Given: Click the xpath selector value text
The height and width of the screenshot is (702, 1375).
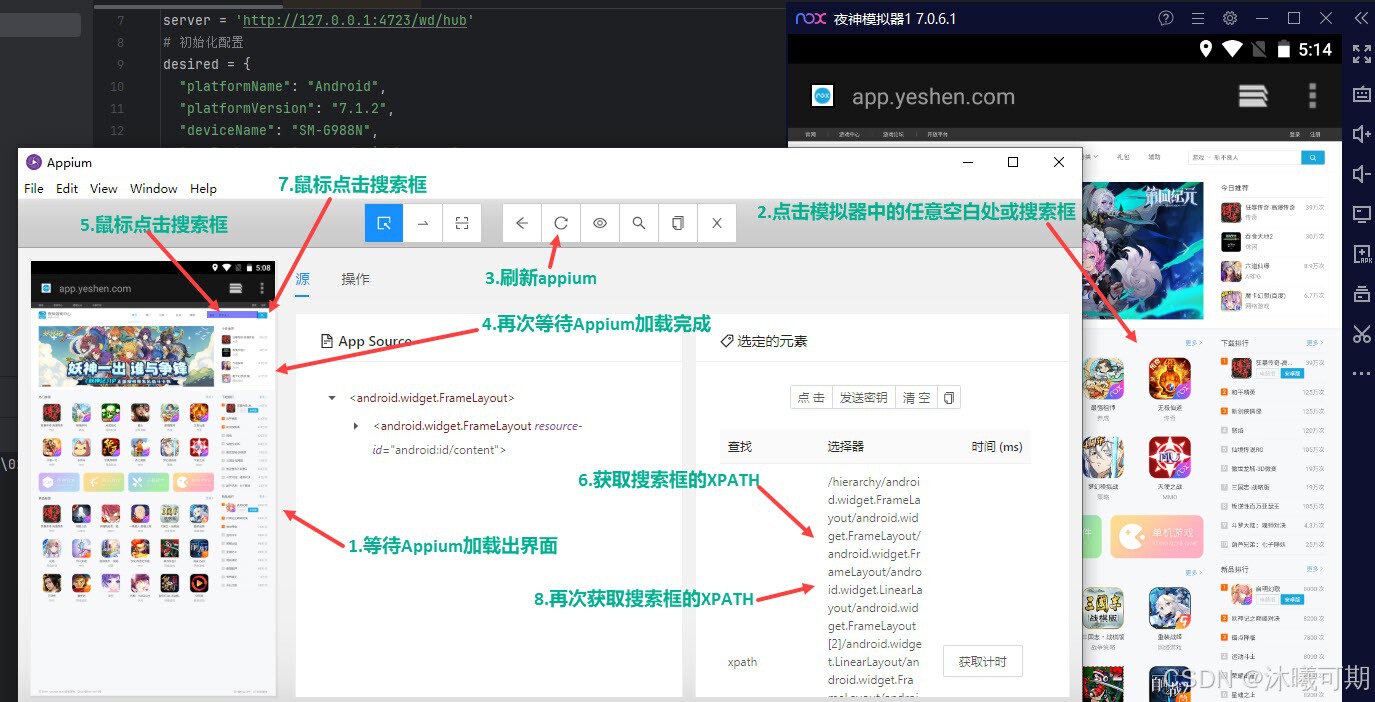Looking at the screenshot, I should tap(874, 588).
